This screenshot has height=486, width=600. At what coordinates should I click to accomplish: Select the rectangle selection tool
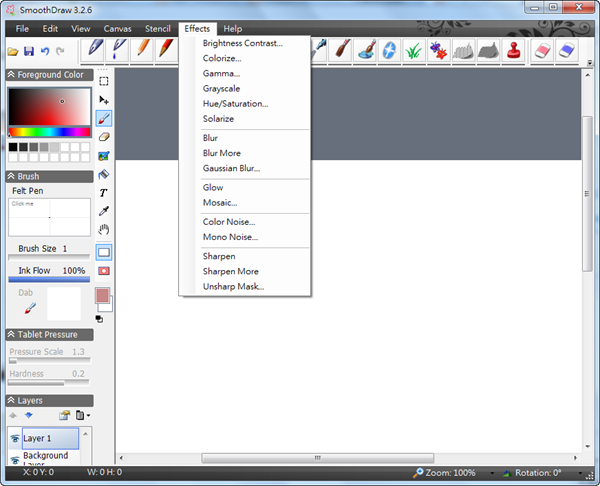tap(104, 81)
